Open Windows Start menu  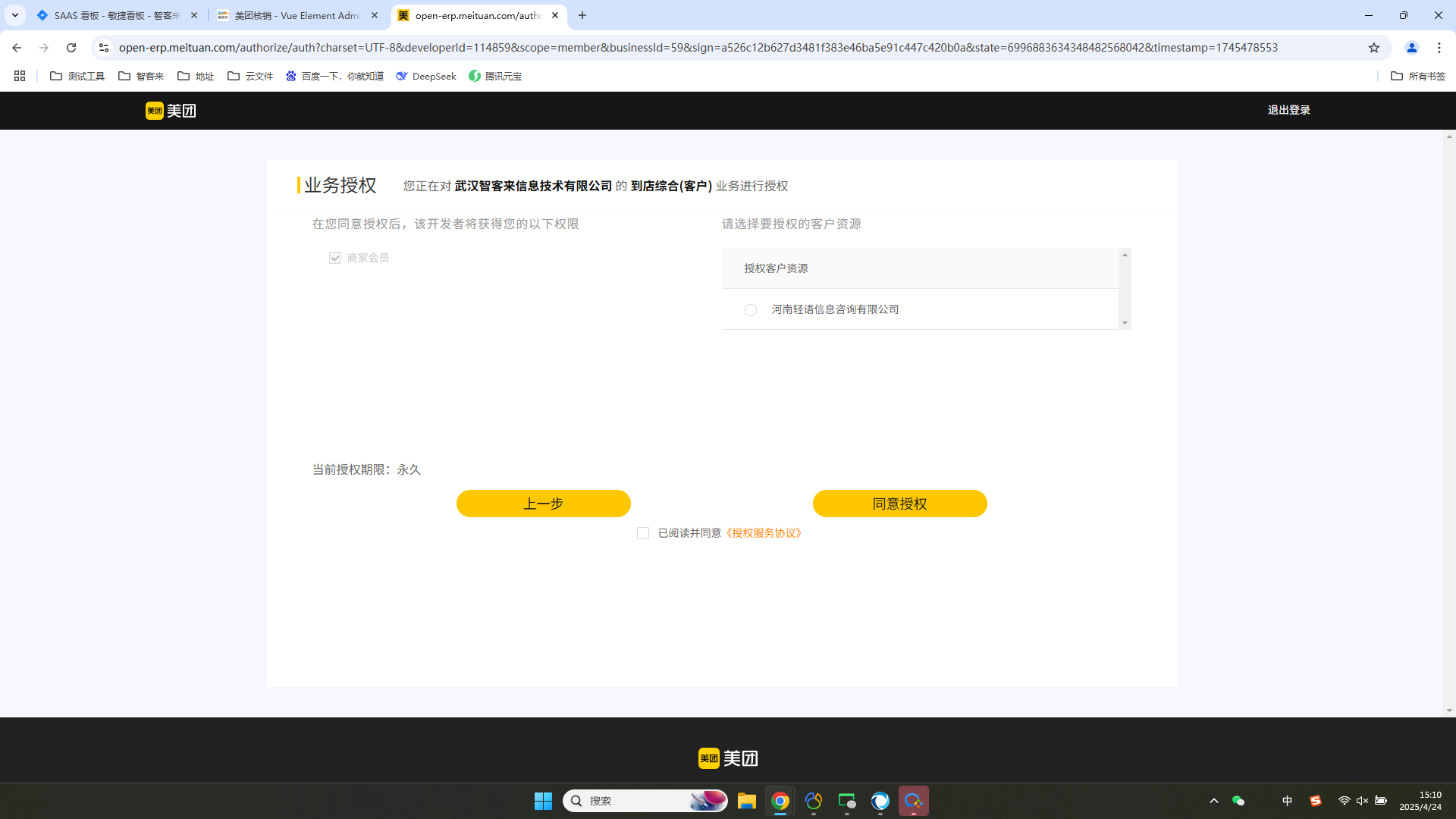click(543, 801)
